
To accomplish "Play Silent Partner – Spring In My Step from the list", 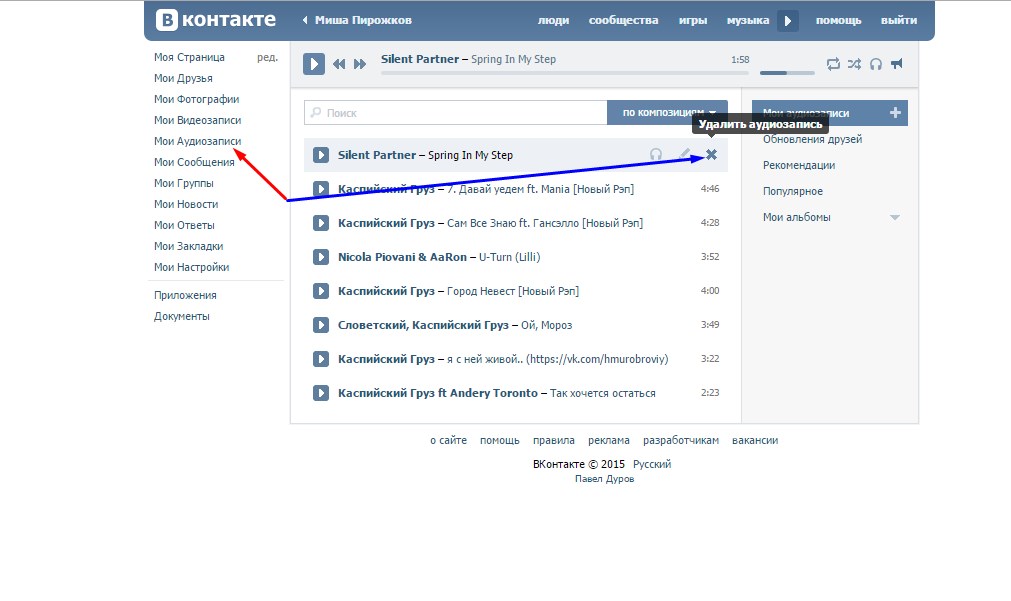I will point(320,155).
